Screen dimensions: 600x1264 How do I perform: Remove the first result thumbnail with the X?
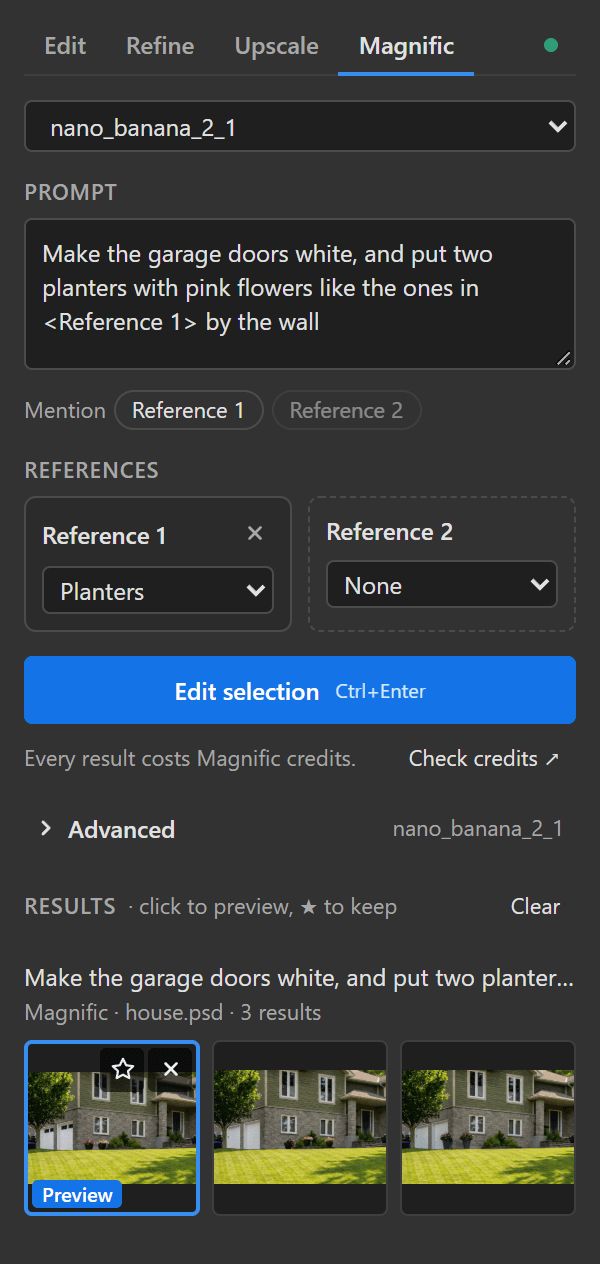(171, 1069)
